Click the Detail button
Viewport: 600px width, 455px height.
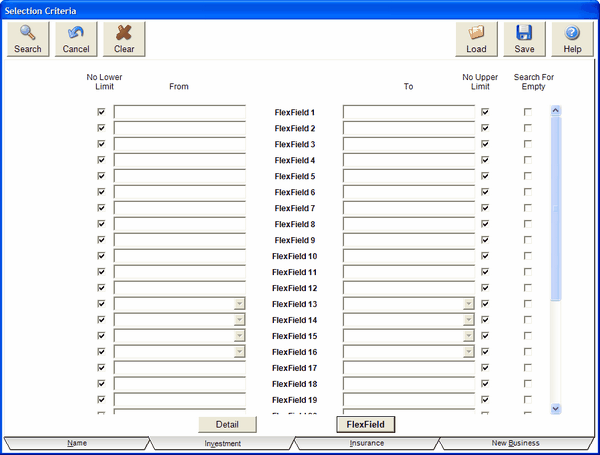pyautogui.click(x=227, y=424)
